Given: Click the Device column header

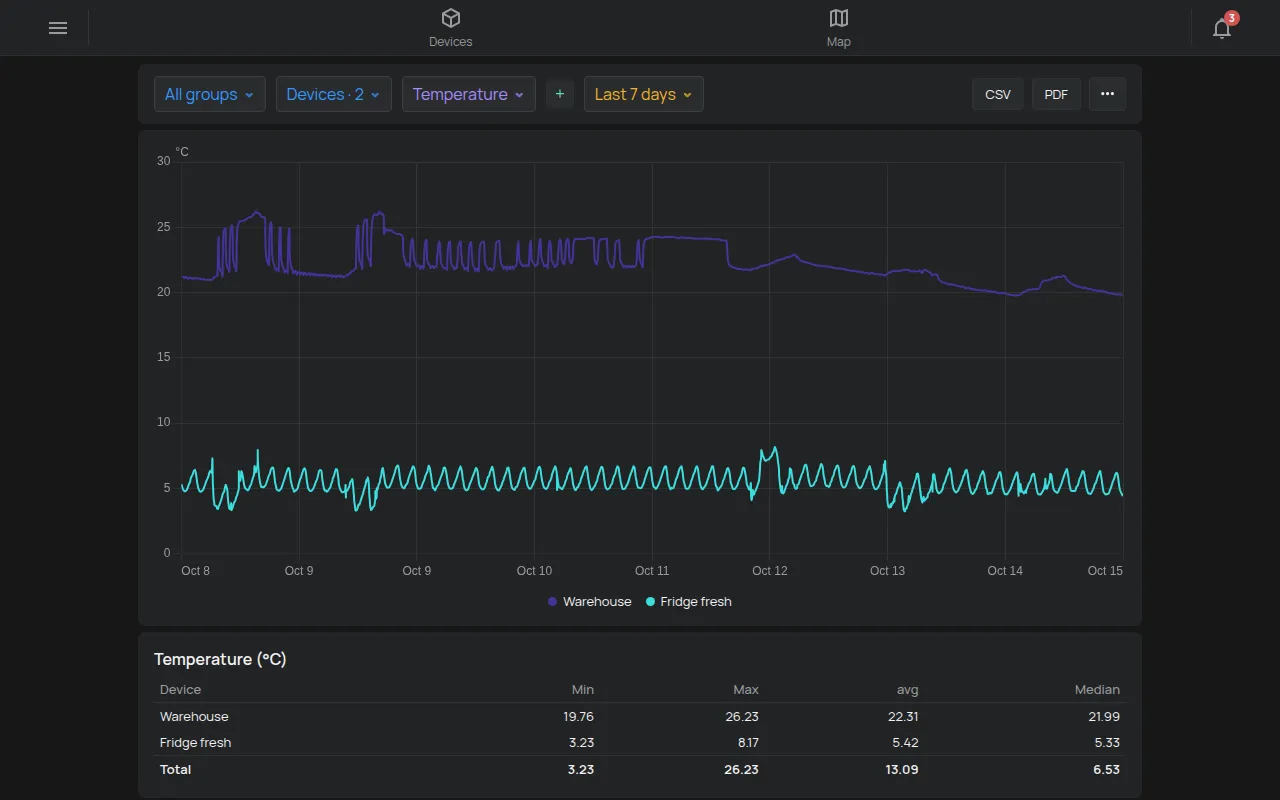Looking at the screenshot, I should [180, 690].
